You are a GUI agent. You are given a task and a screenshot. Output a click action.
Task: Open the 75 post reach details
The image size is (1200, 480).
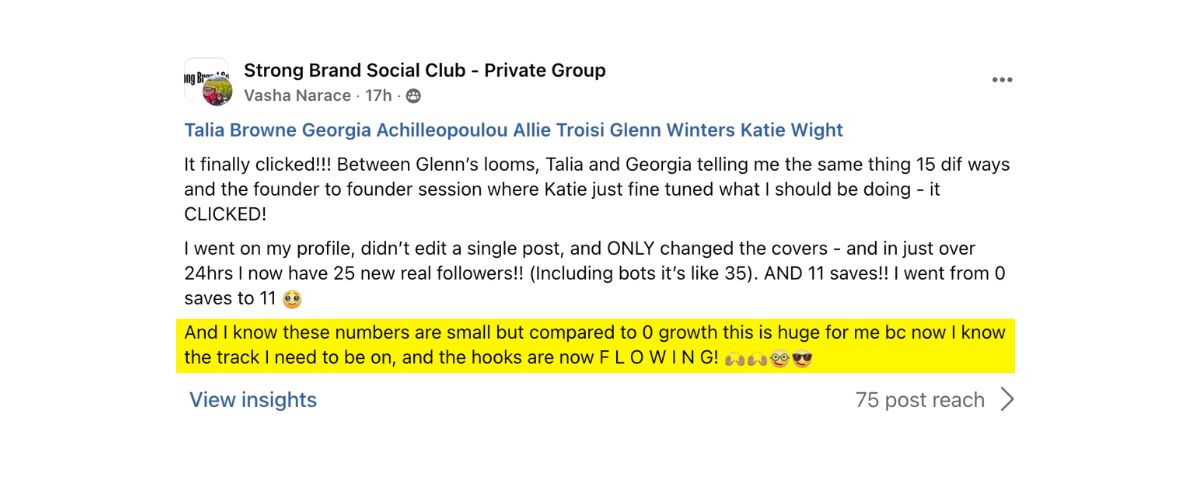pos(920,400)
